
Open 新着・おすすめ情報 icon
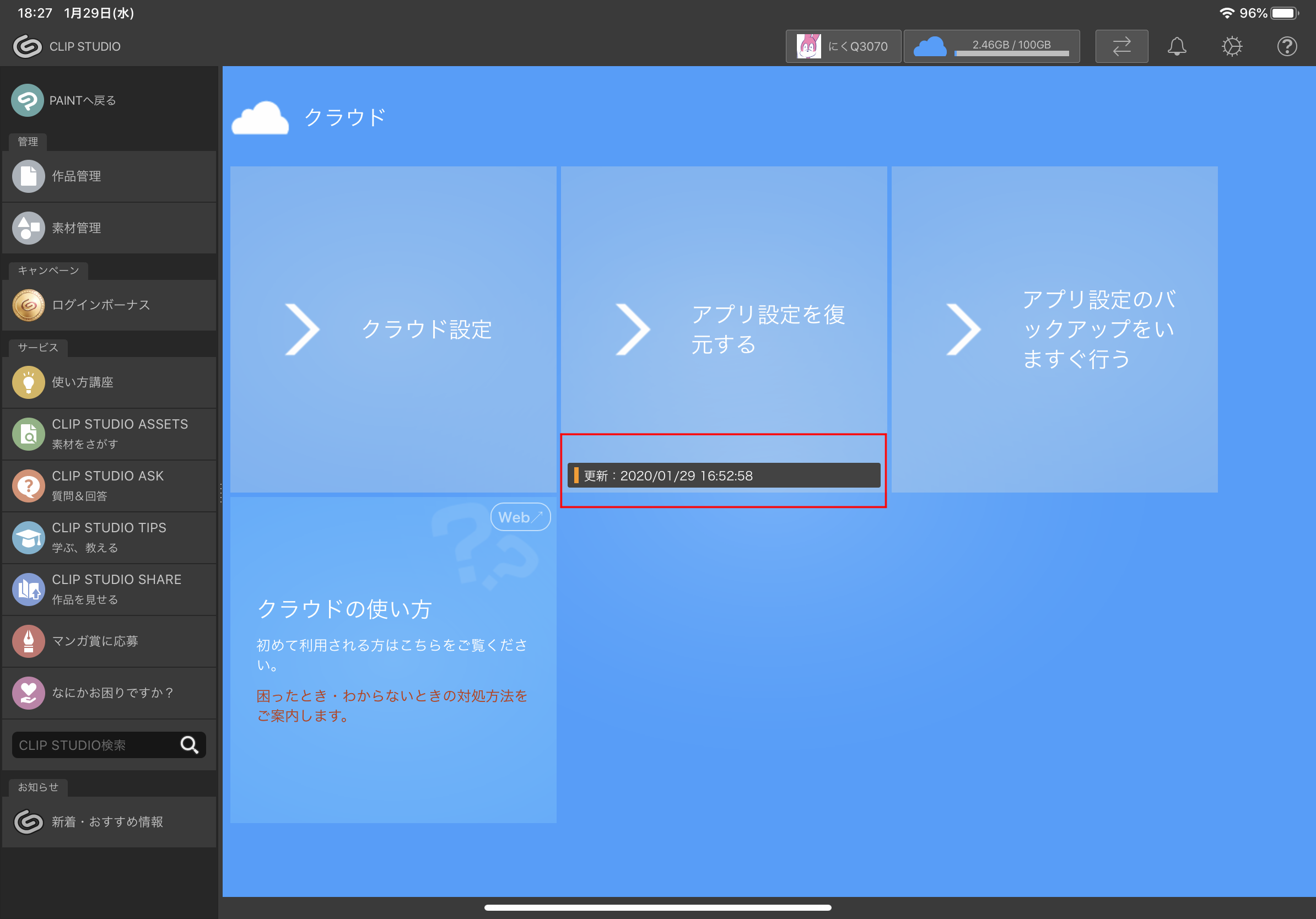28,821
